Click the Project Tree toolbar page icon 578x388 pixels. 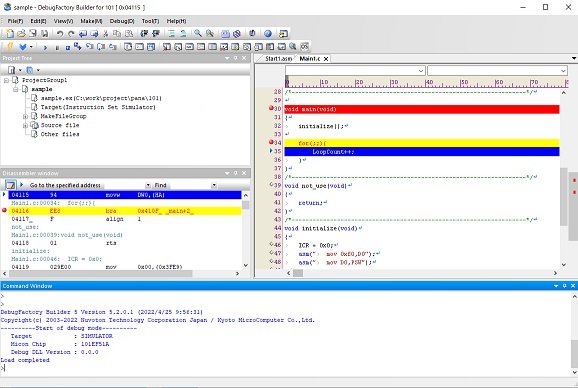[x=11, y=70]
